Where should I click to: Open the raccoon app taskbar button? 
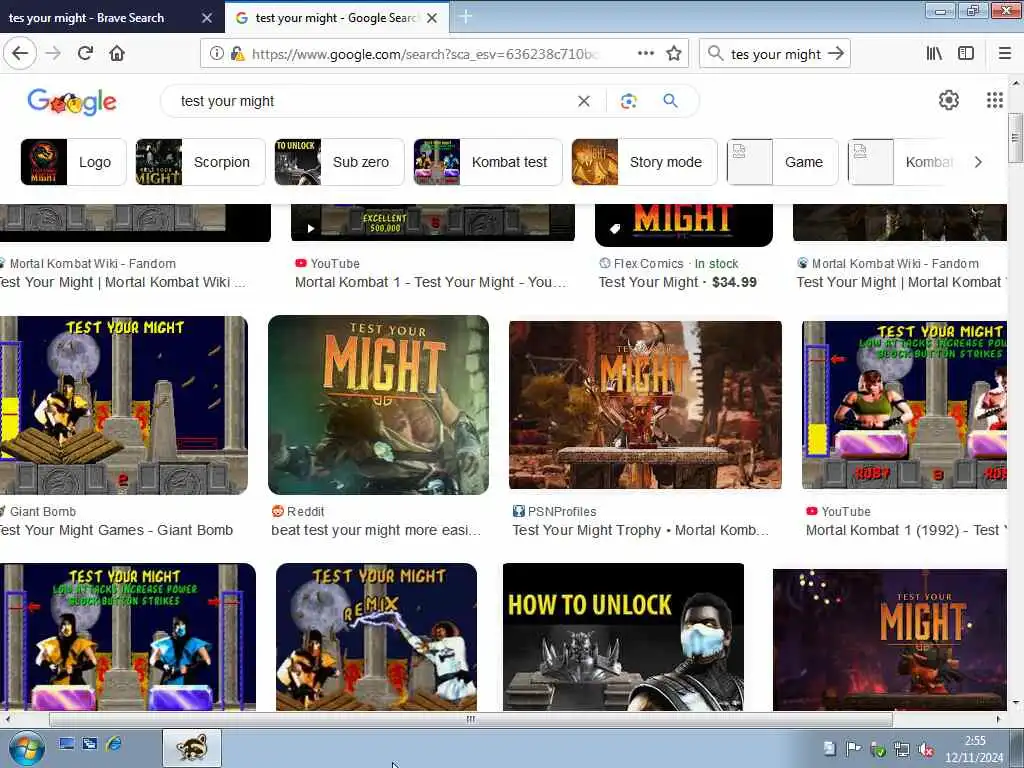point(192,748)
